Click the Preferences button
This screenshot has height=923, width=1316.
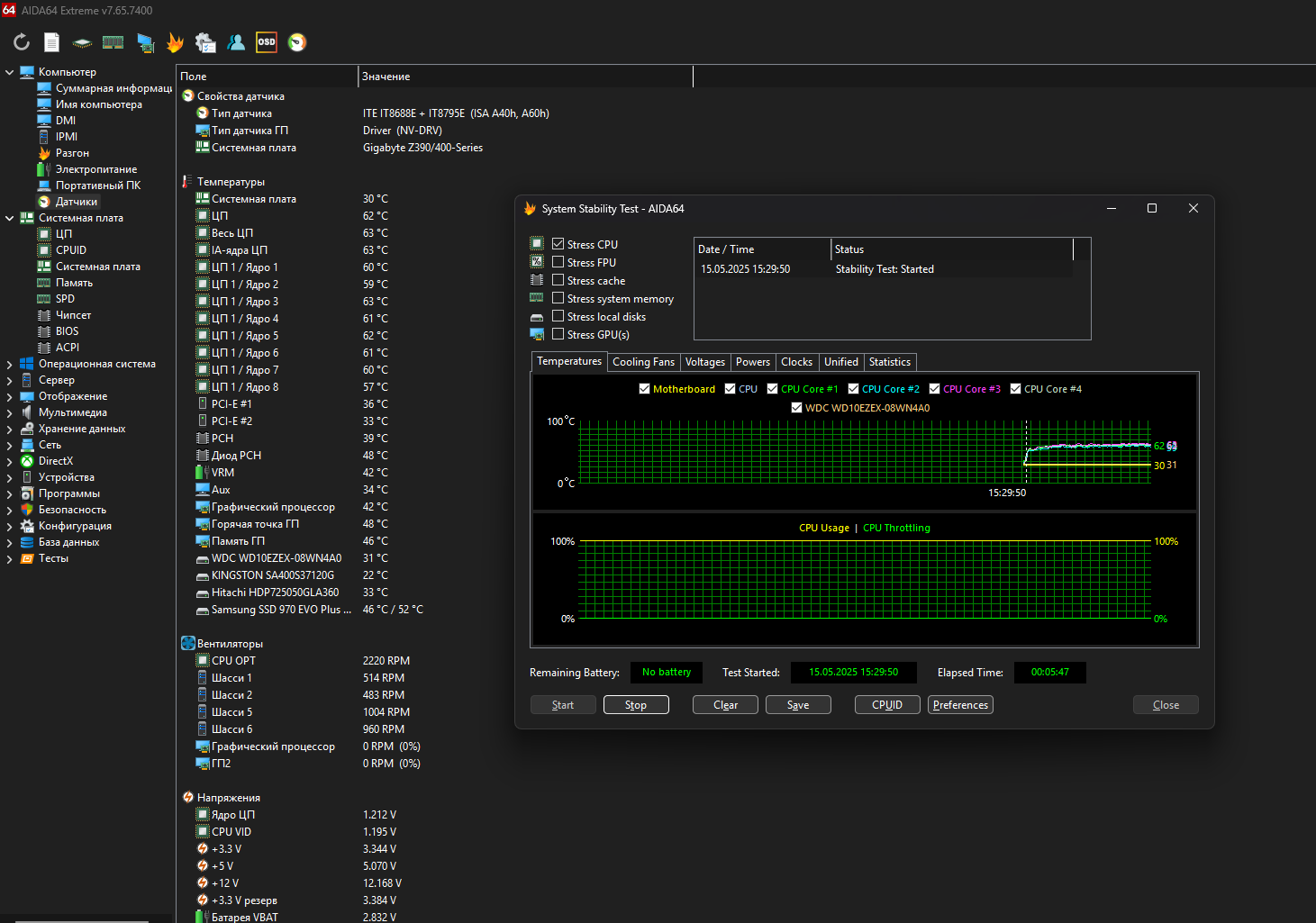[x=960, y=705]
